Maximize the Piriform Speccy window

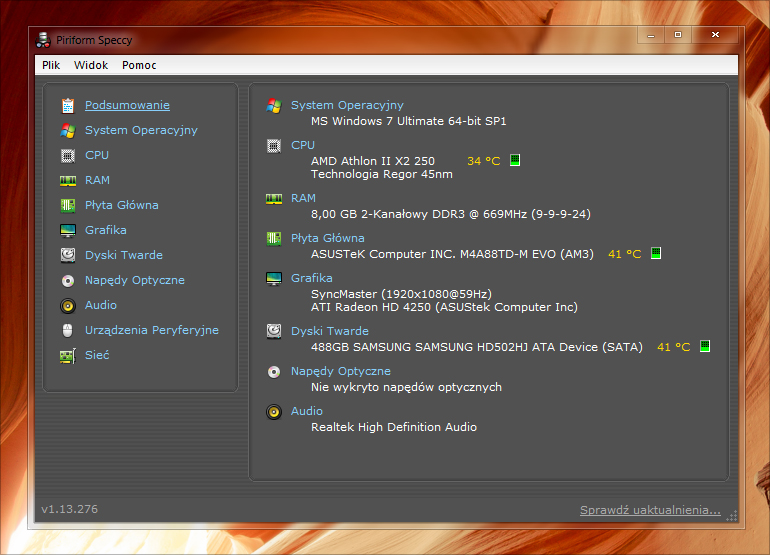pos(678,35)
